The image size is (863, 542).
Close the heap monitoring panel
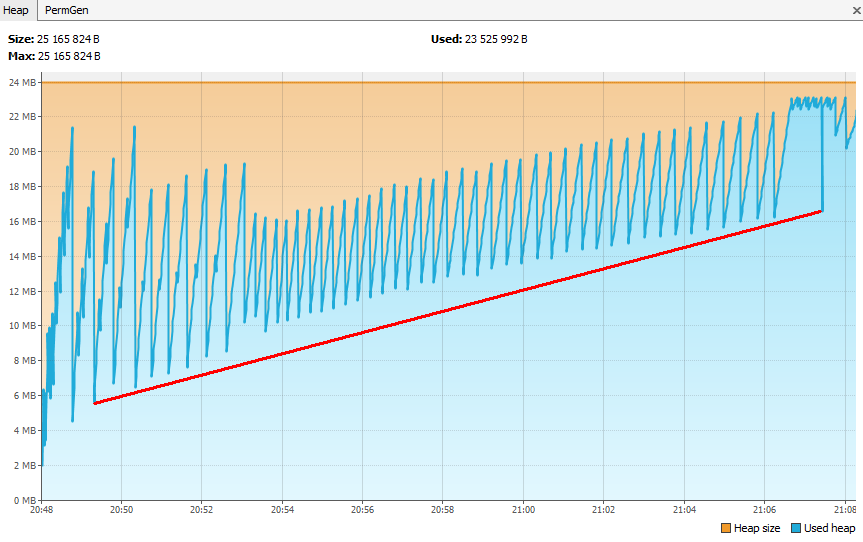coord(855,10)
